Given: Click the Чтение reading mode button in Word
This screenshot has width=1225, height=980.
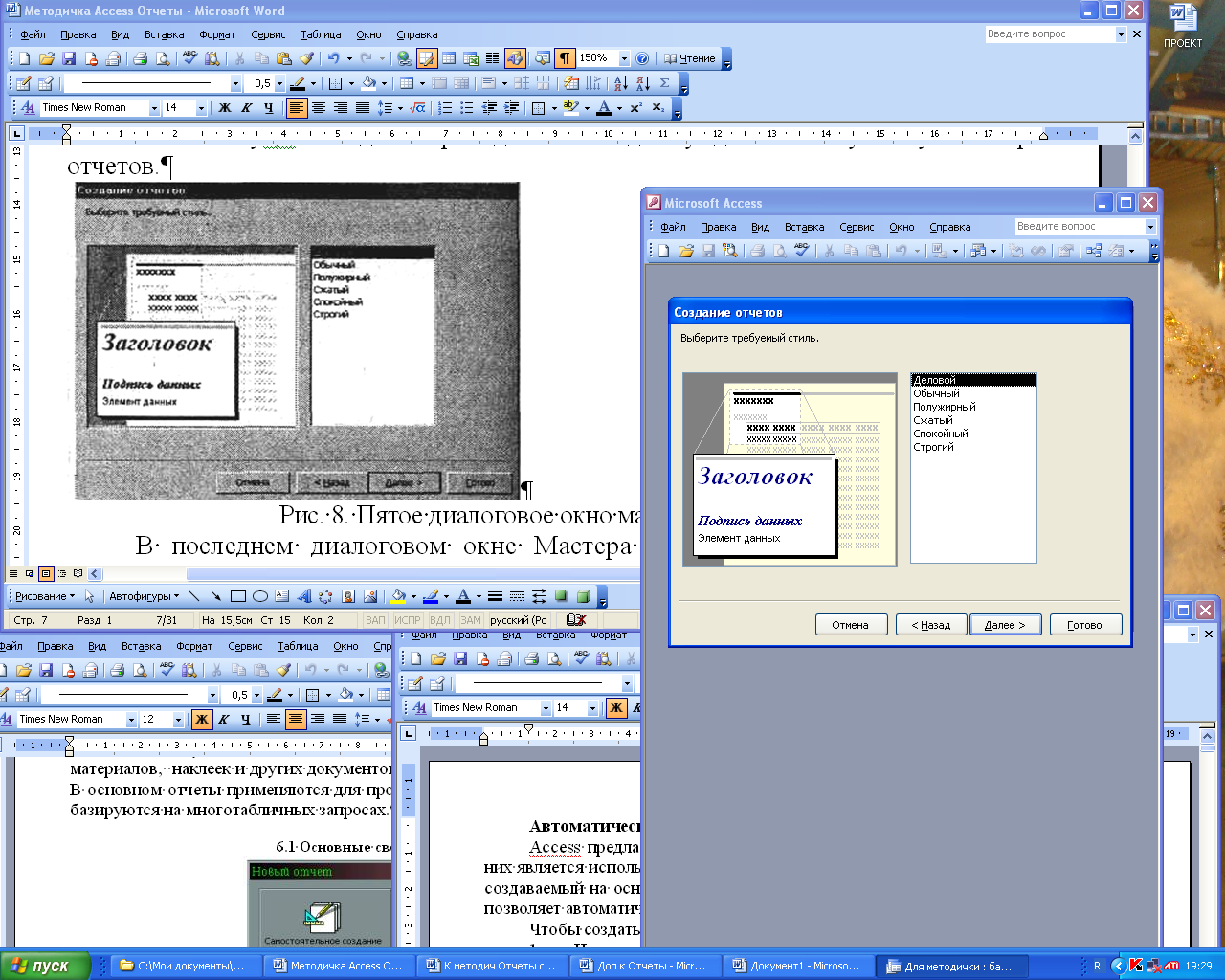Looking at the screenshot, I should pos(690,58).
